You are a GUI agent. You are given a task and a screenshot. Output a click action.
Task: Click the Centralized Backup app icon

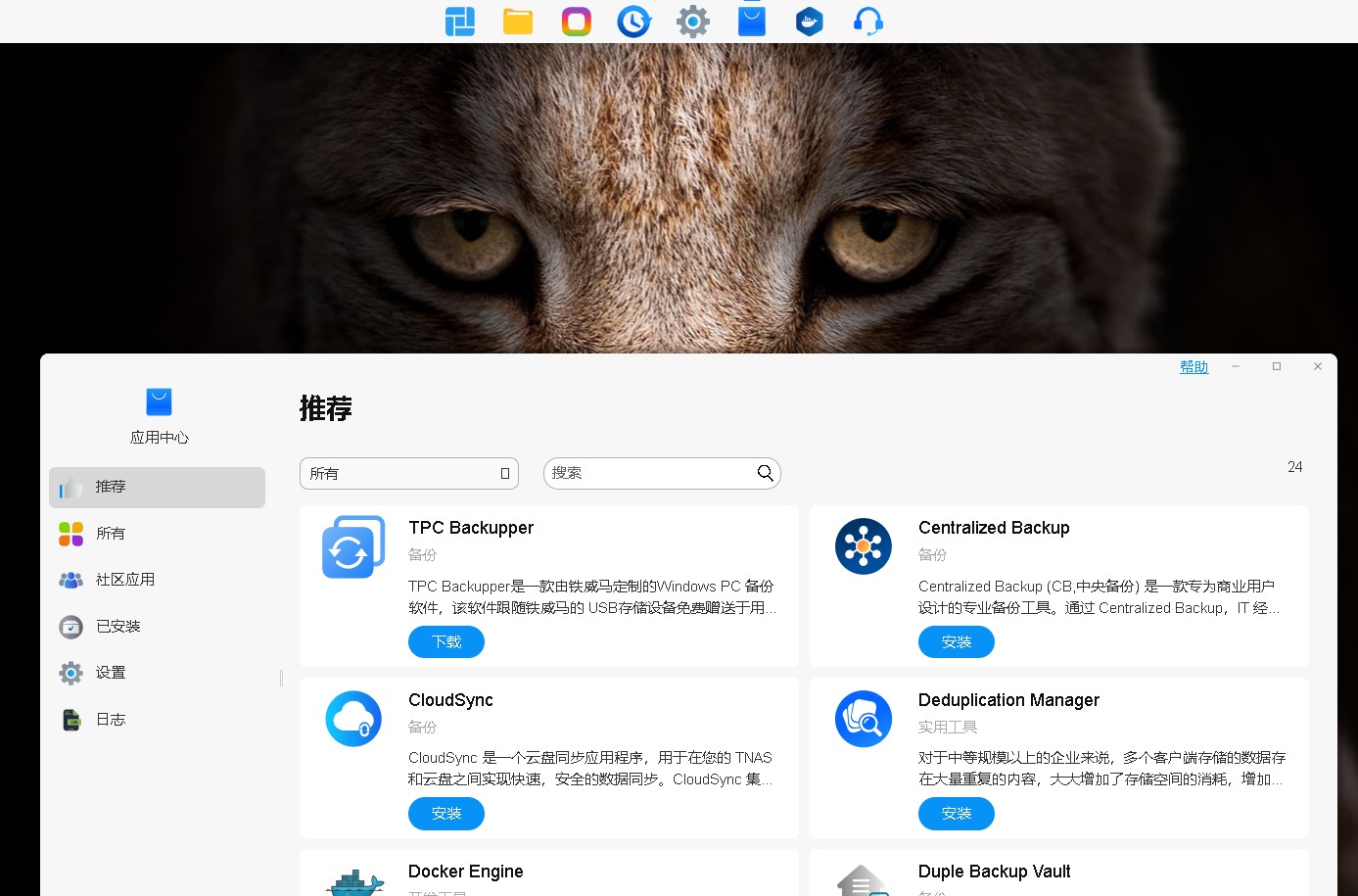click(x=864, y=546)
